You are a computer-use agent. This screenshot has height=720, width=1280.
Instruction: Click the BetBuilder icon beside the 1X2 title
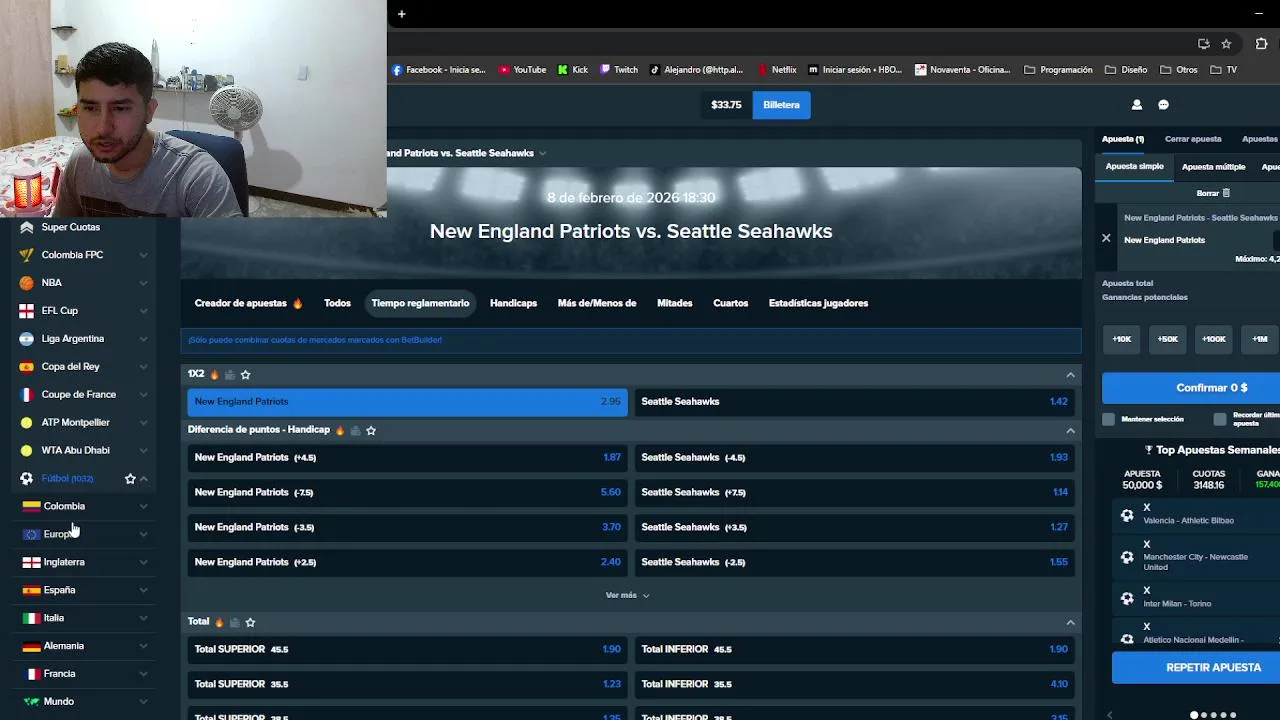click(230, 374)
